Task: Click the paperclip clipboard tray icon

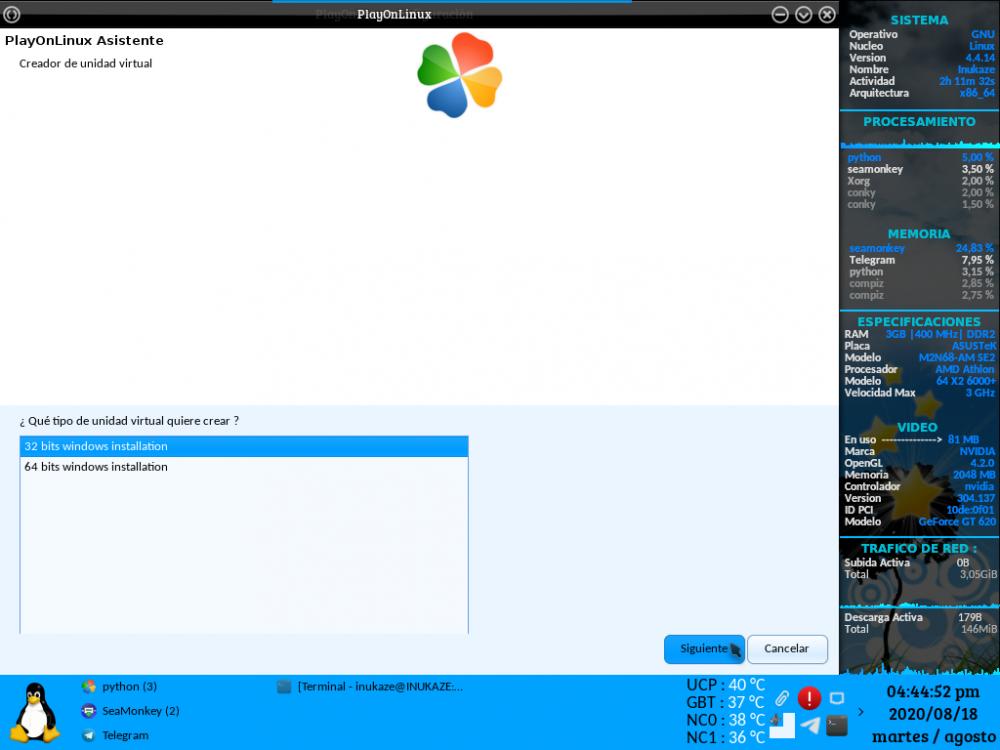Action: [782, 698]
